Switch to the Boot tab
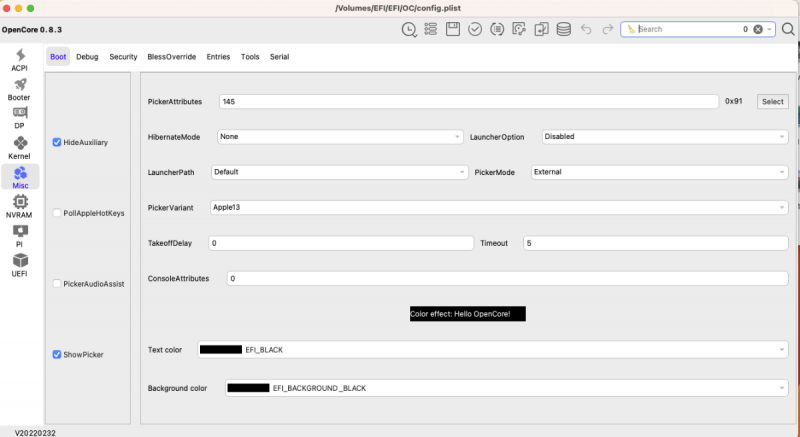800x437 pixels. [x=58, y=57]
